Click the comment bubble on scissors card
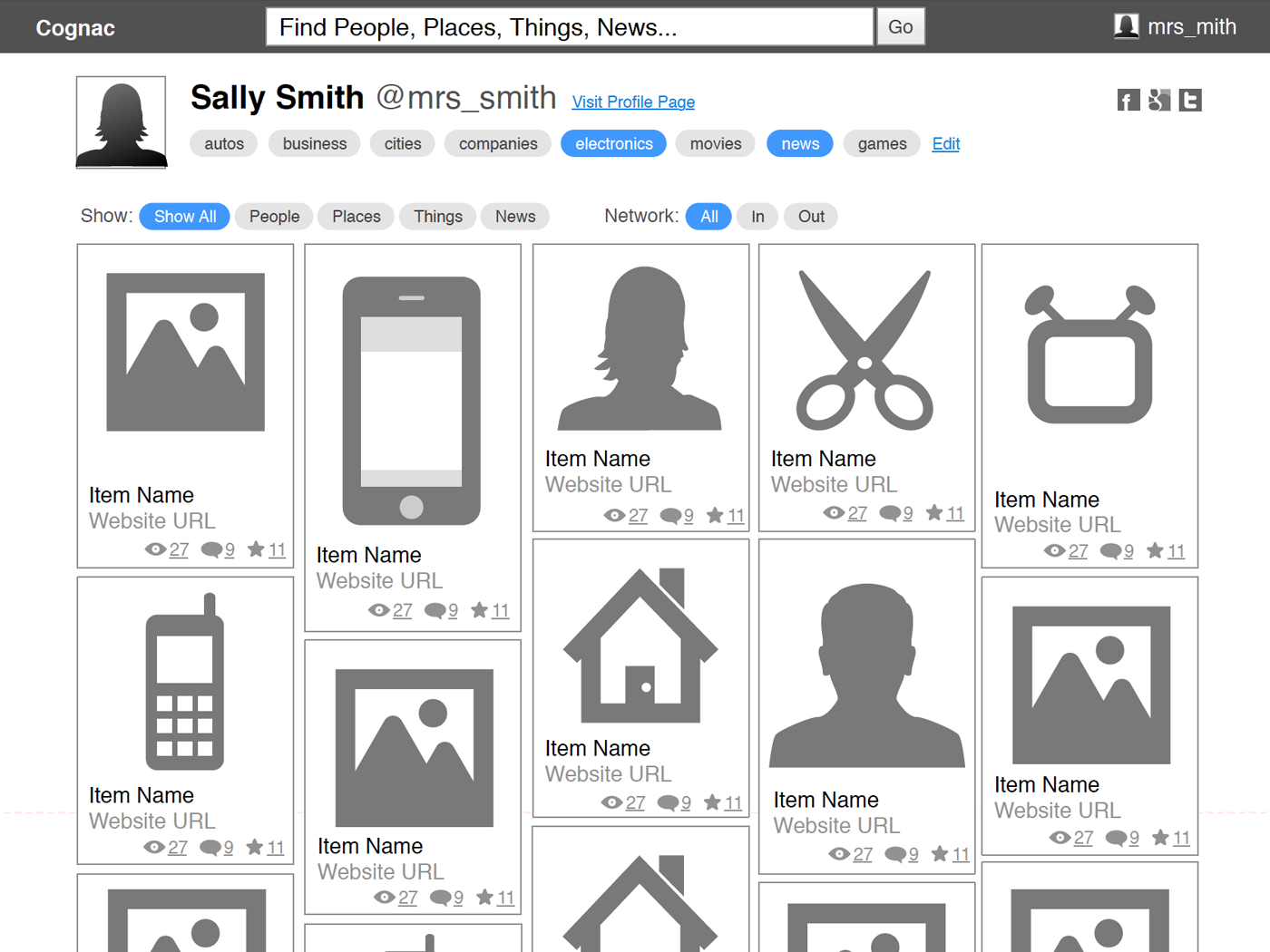The image size is (1270, 952). point(890,514)
